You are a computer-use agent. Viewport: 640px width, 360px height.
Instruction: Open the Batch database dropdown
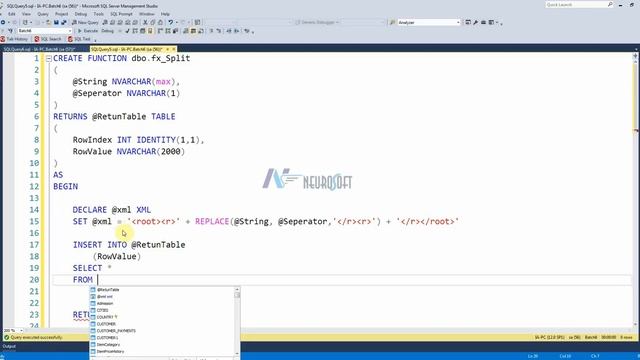pos(44,31)
